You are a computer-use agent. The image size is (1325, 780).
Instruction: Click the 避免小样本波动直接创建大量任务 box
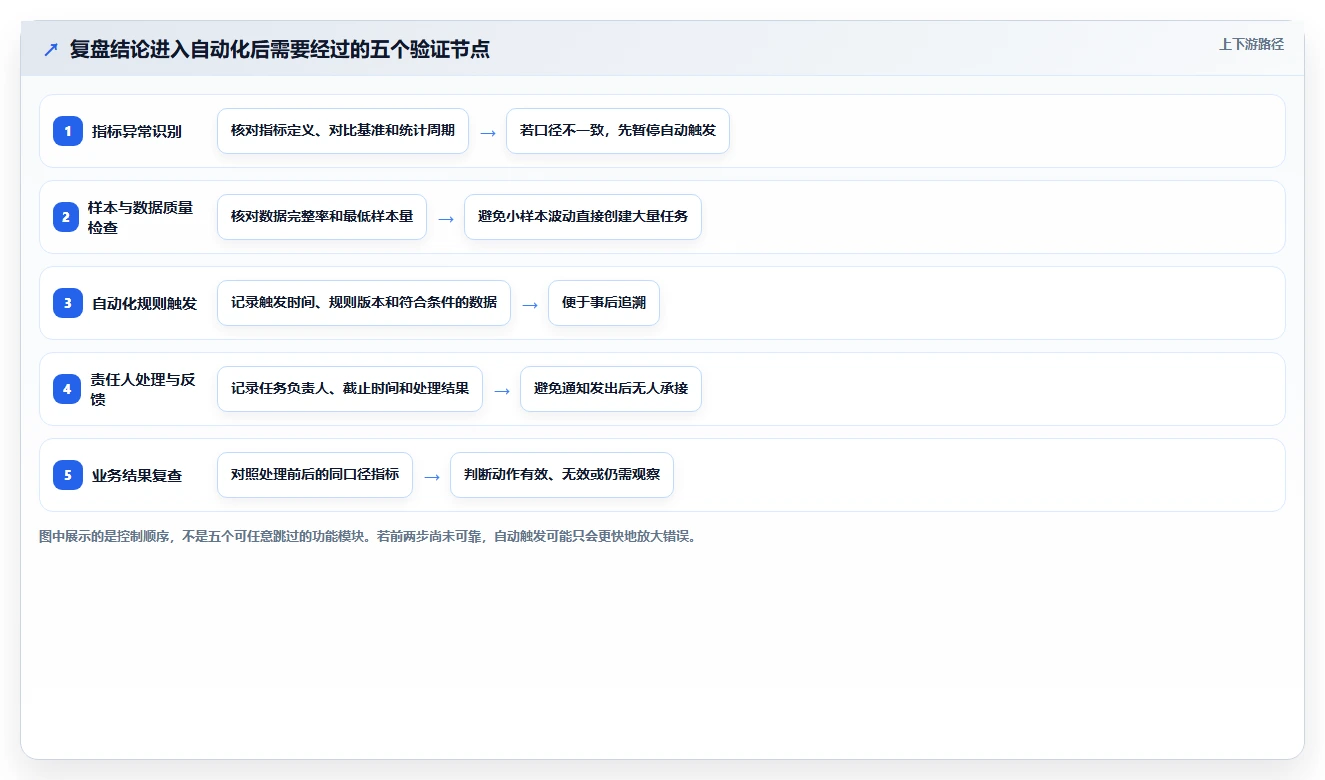pyautogui.click(x=583, y=217)
